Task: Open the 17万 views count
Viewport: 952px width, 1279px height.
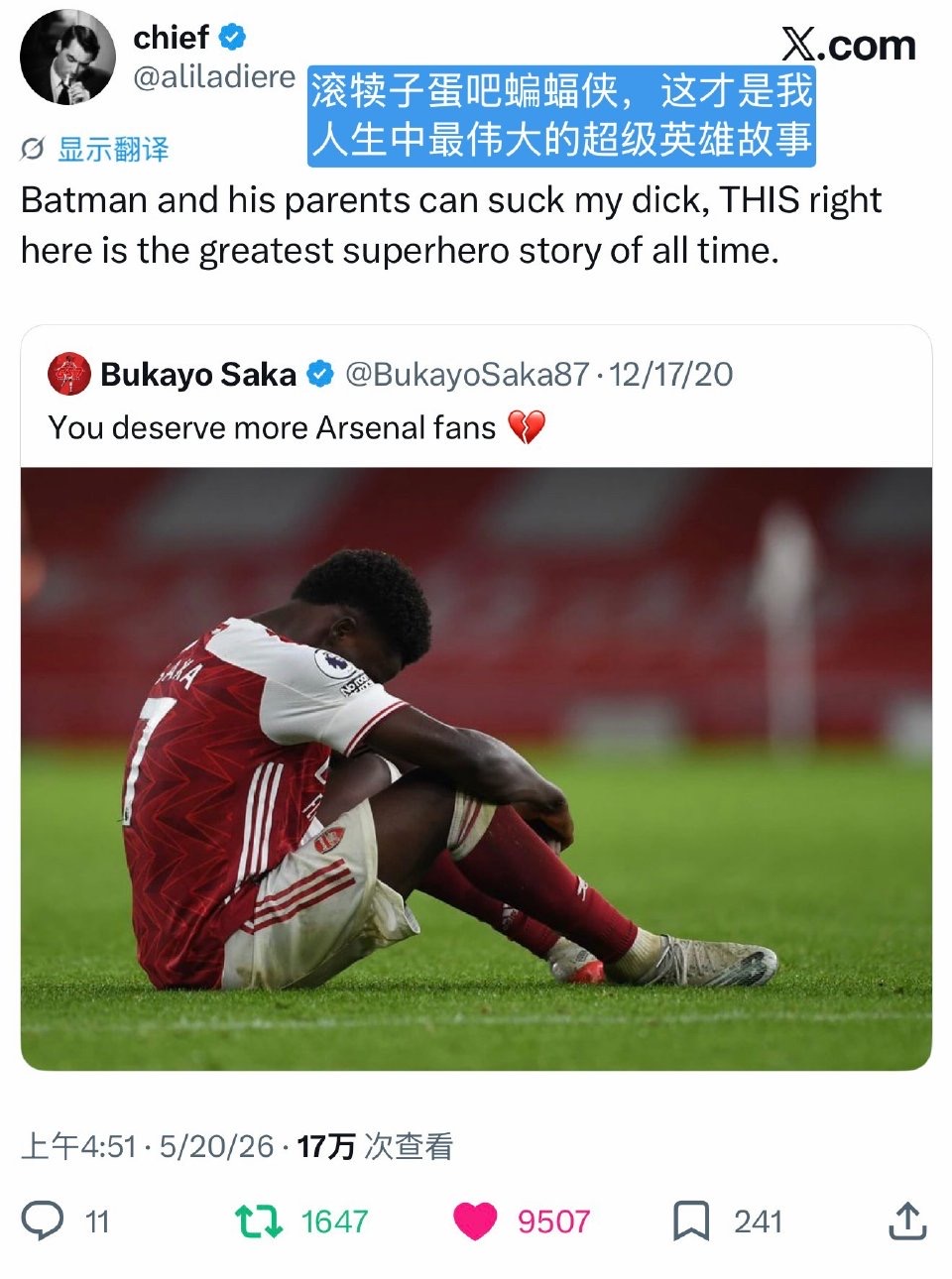Action: (x=375, y=1147)
